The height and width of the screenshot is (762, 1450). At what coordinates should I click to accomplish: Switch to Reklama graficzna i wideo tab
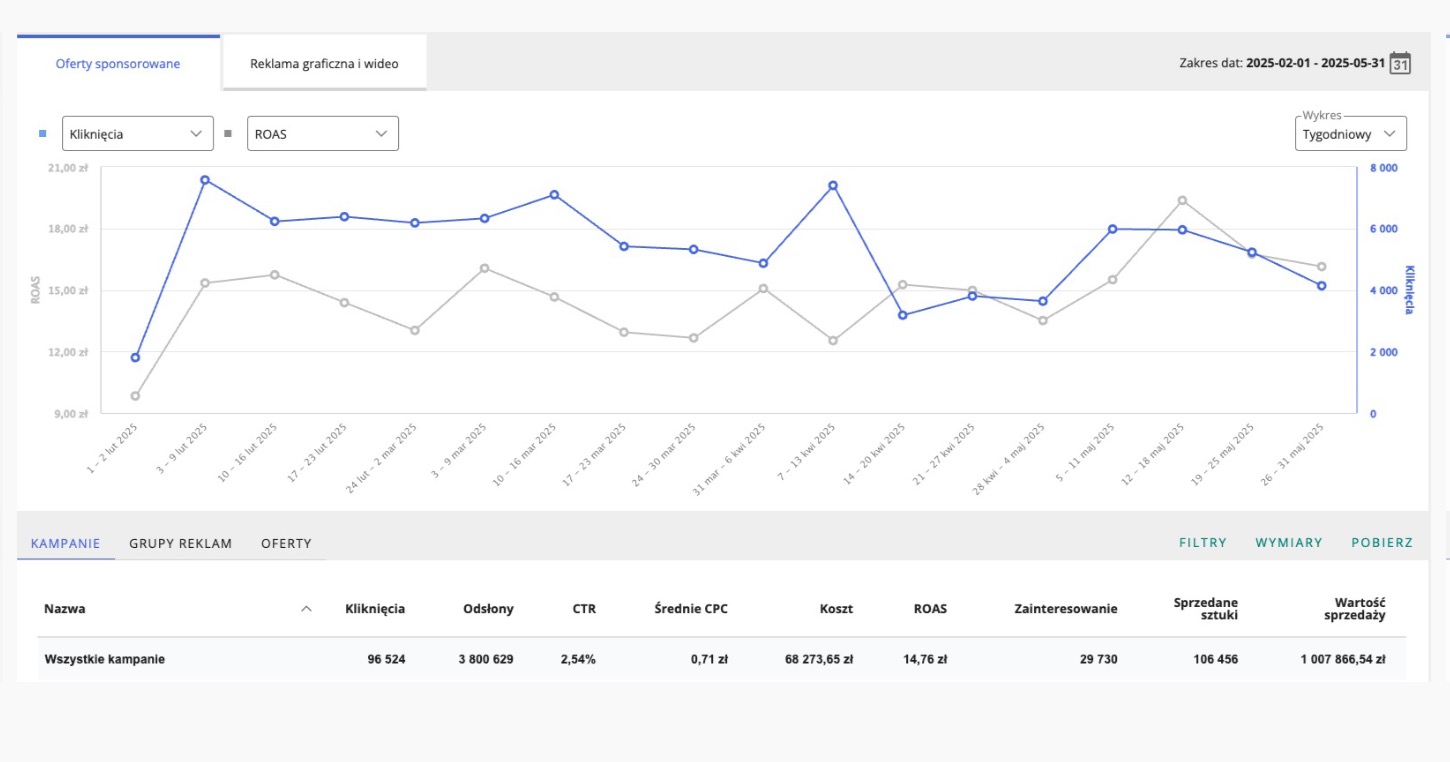click(x=324, y=64)
